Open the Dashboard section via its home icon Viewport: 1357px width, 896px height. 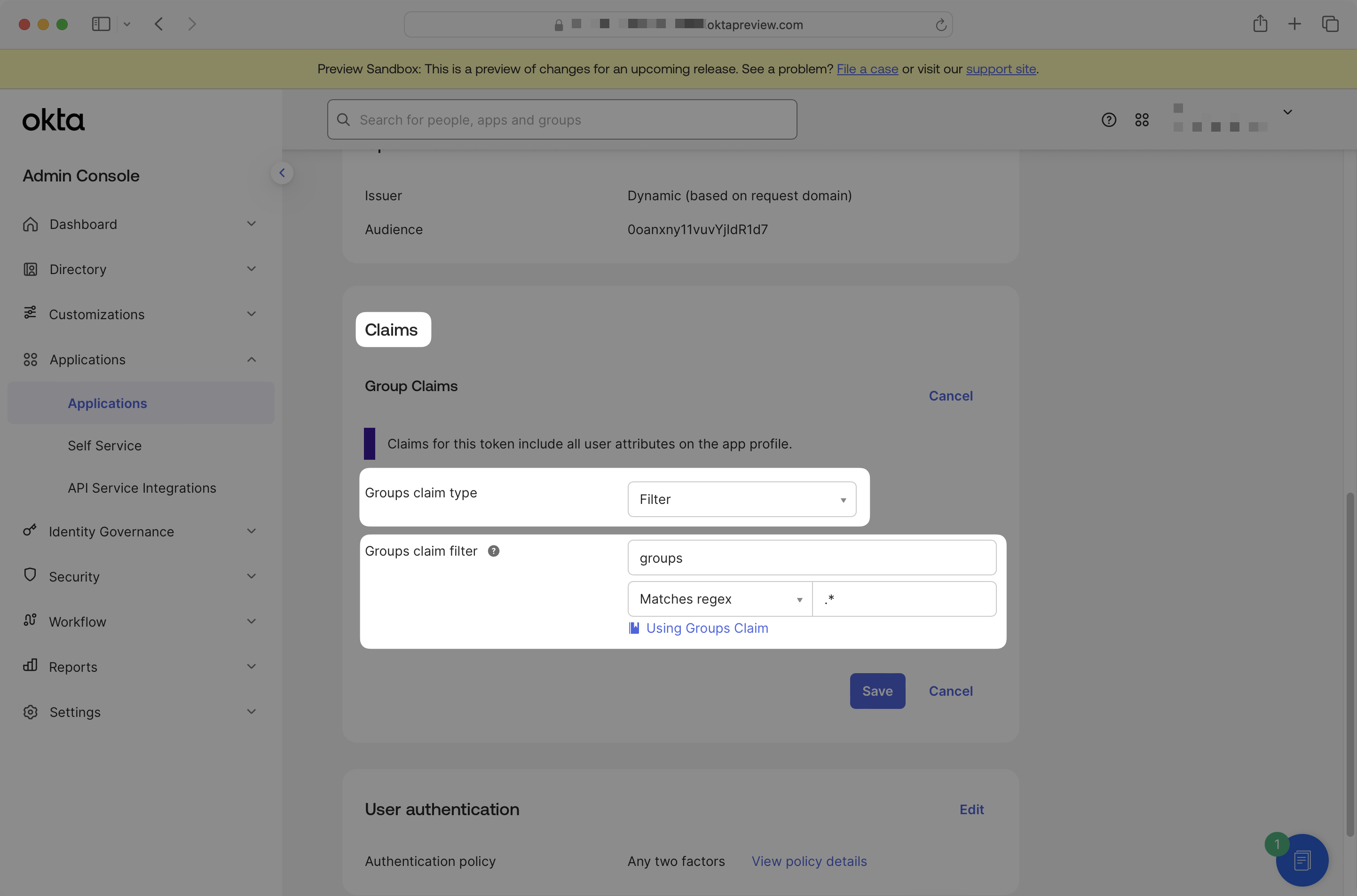pos(30,223)
